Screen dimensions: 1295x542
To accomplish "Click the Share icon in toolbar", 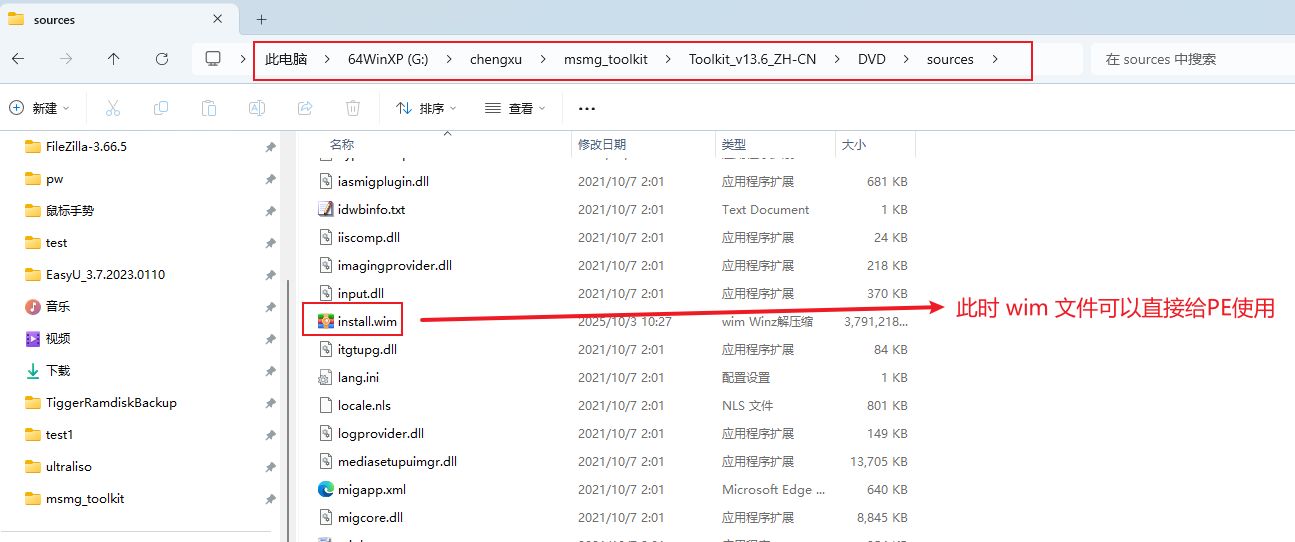I will [x=305, y=108].
